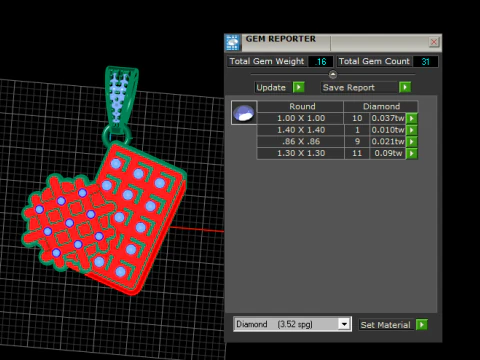Image resolution: width=480 pixels, height=360 pixels.
Task: Click the green arrow for .86 X .86 row
Action: click(412, 142)
